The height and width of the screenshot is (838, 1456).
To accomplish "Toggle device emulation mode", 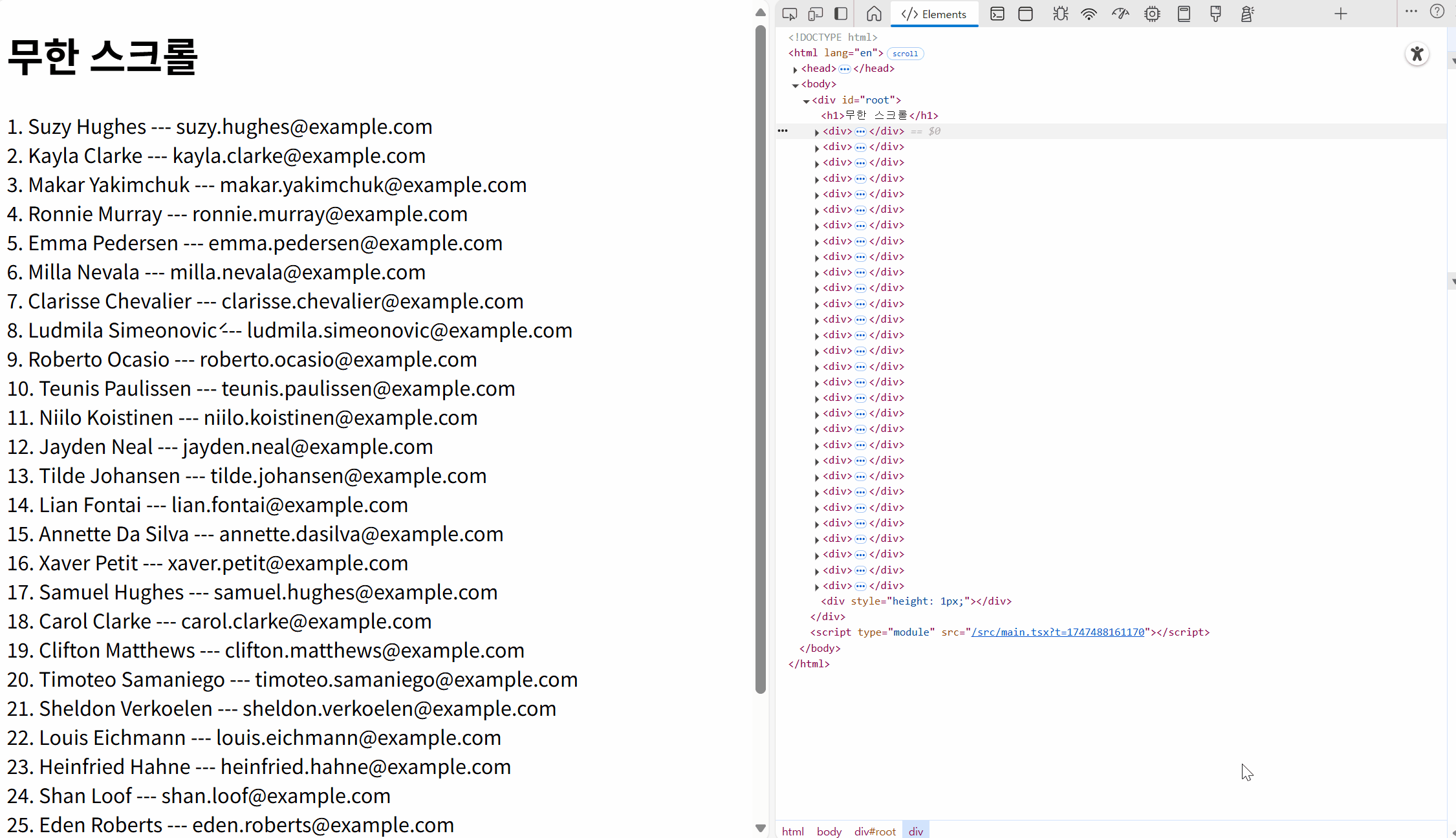I will [815, 14].
